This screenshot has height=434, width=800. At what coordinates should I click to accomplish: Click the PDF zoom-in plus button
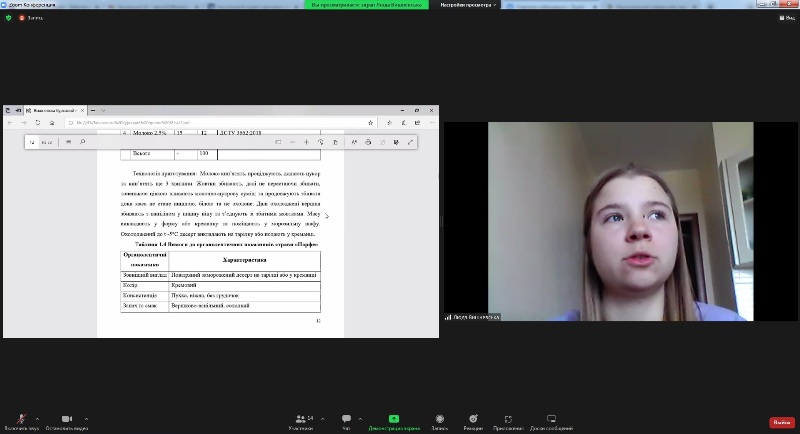(306, 142)
